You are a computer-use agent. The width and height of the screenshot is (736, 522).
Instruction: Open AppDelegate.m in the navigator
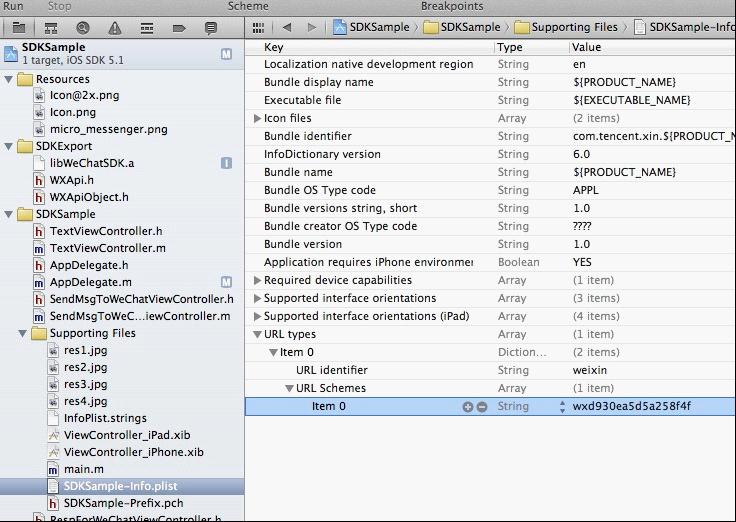click(x=90, y=283)
